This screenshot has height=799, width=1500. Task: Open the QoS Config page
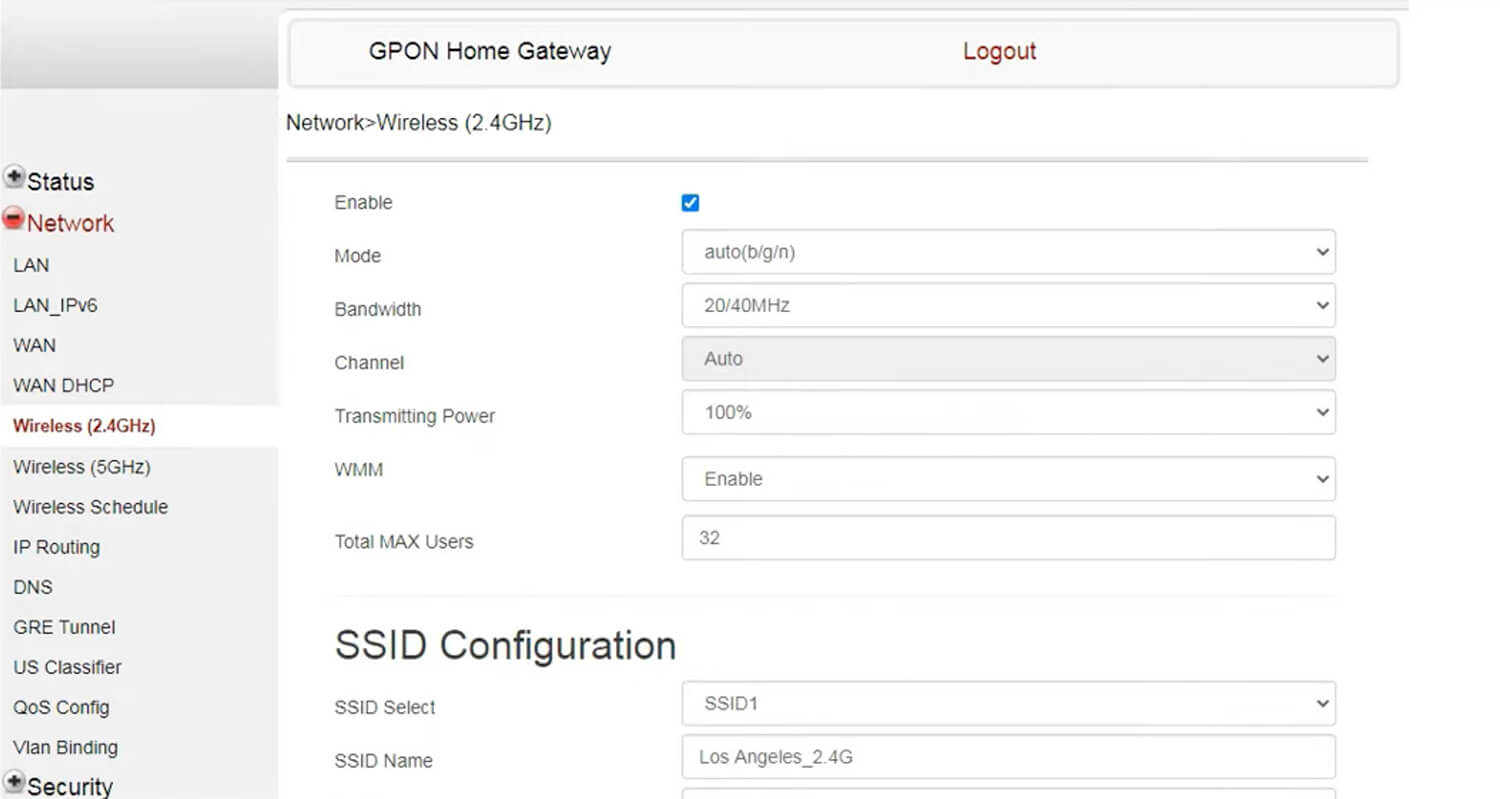(x=61, y=707)
